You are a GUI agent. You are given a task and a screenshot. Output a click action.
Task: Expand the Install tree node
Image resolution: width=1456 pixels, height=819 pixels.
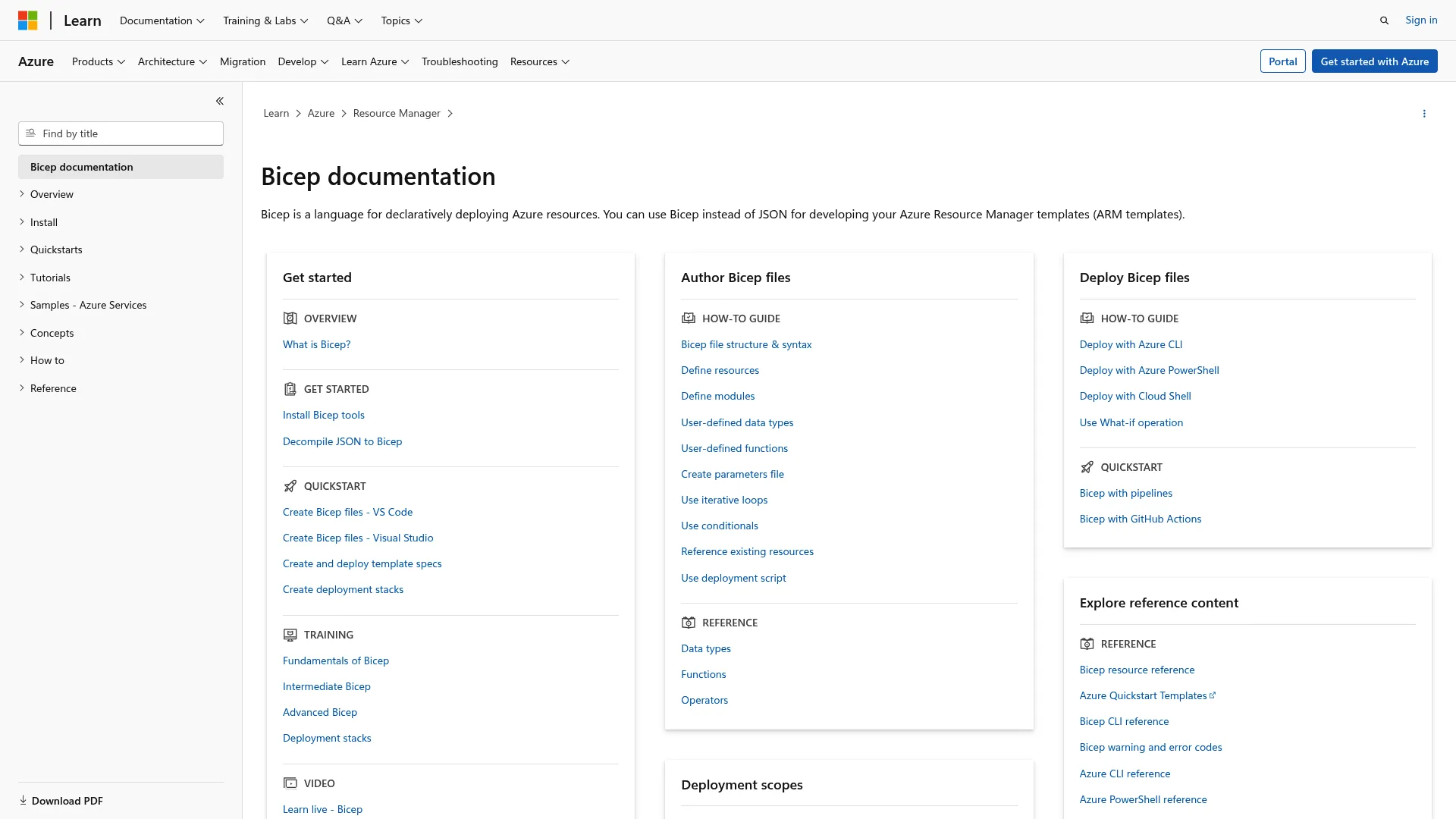pyautogui.click(x=22, y=222)
